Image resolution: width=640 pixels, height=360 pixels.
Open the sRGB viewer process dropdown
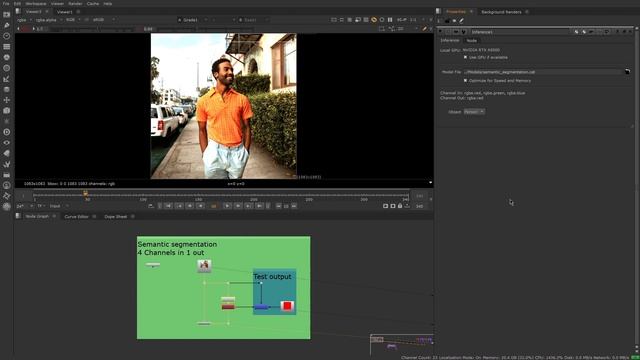(104, 20)
